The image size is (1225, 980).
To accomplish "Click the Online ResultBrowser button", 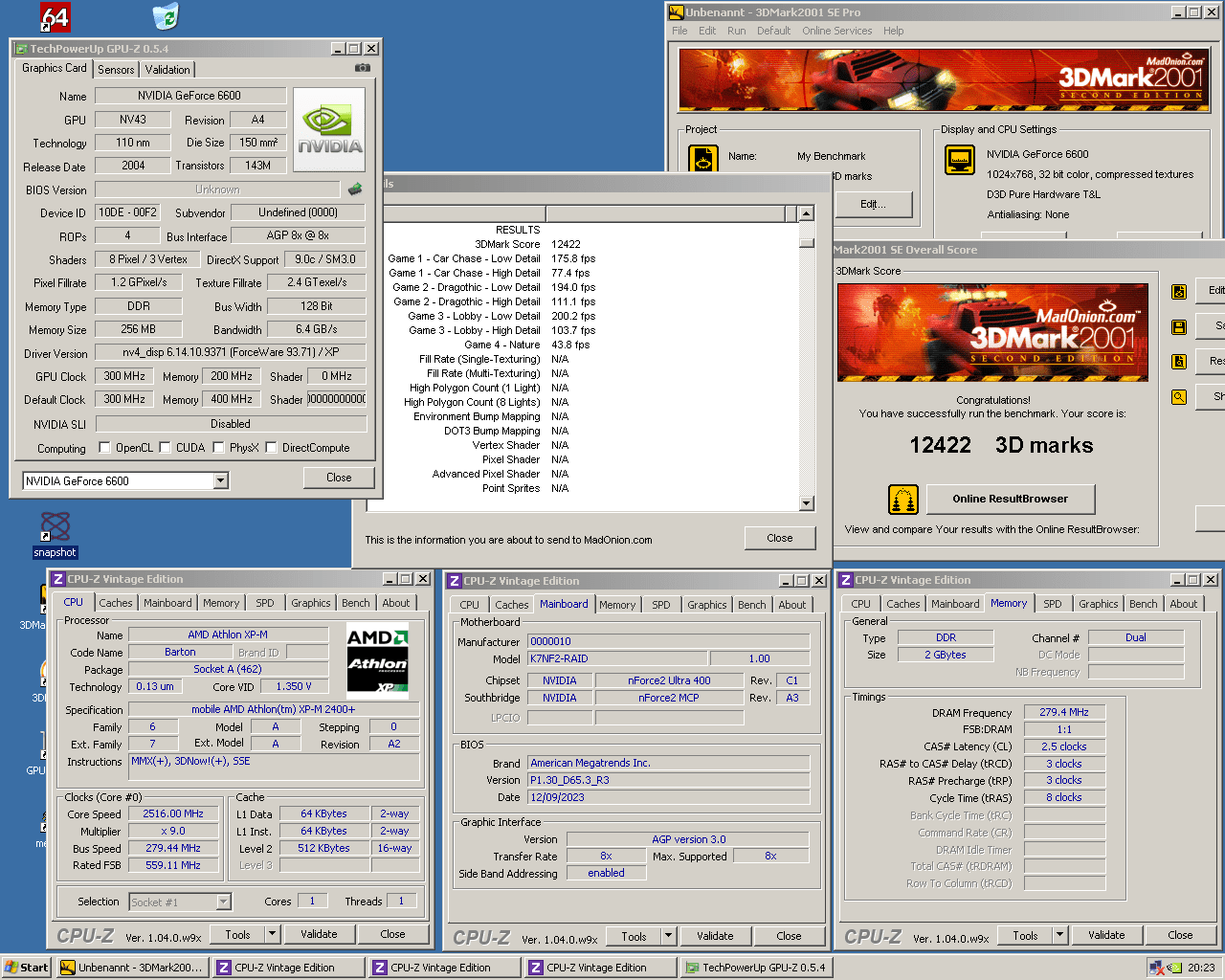I will (1010, 499).
